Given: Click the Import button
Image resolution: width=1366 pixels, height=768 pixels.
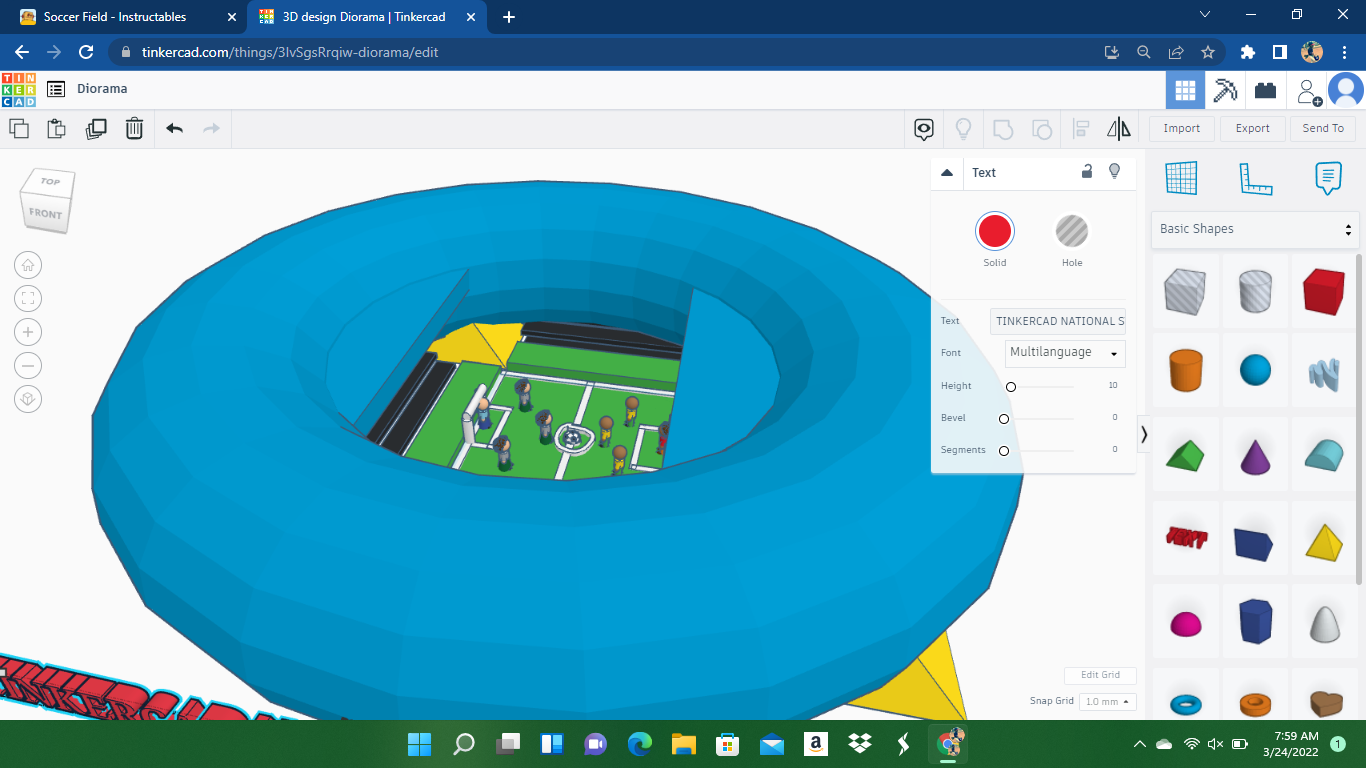Looking at the screenshot, I should tap(1182, 128).
